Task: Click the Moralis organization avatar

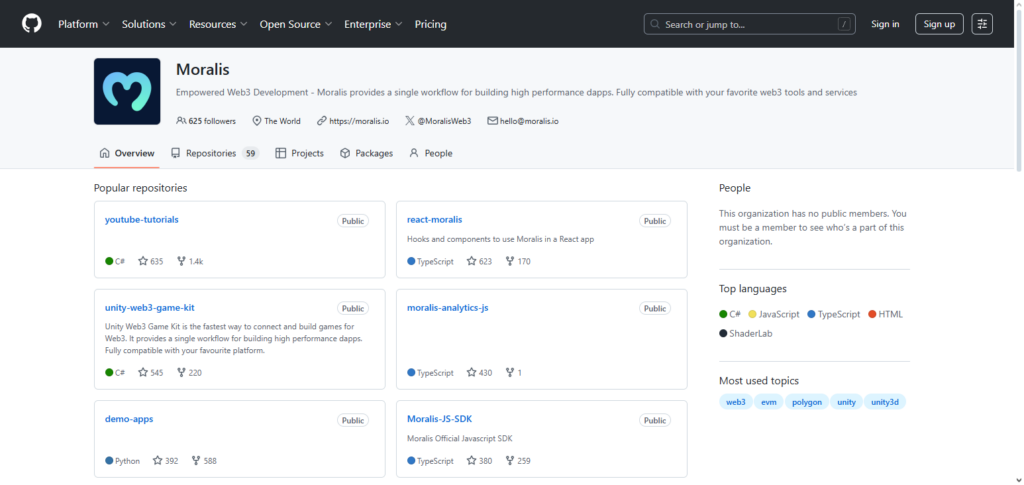Action: [x=127, y=91]
